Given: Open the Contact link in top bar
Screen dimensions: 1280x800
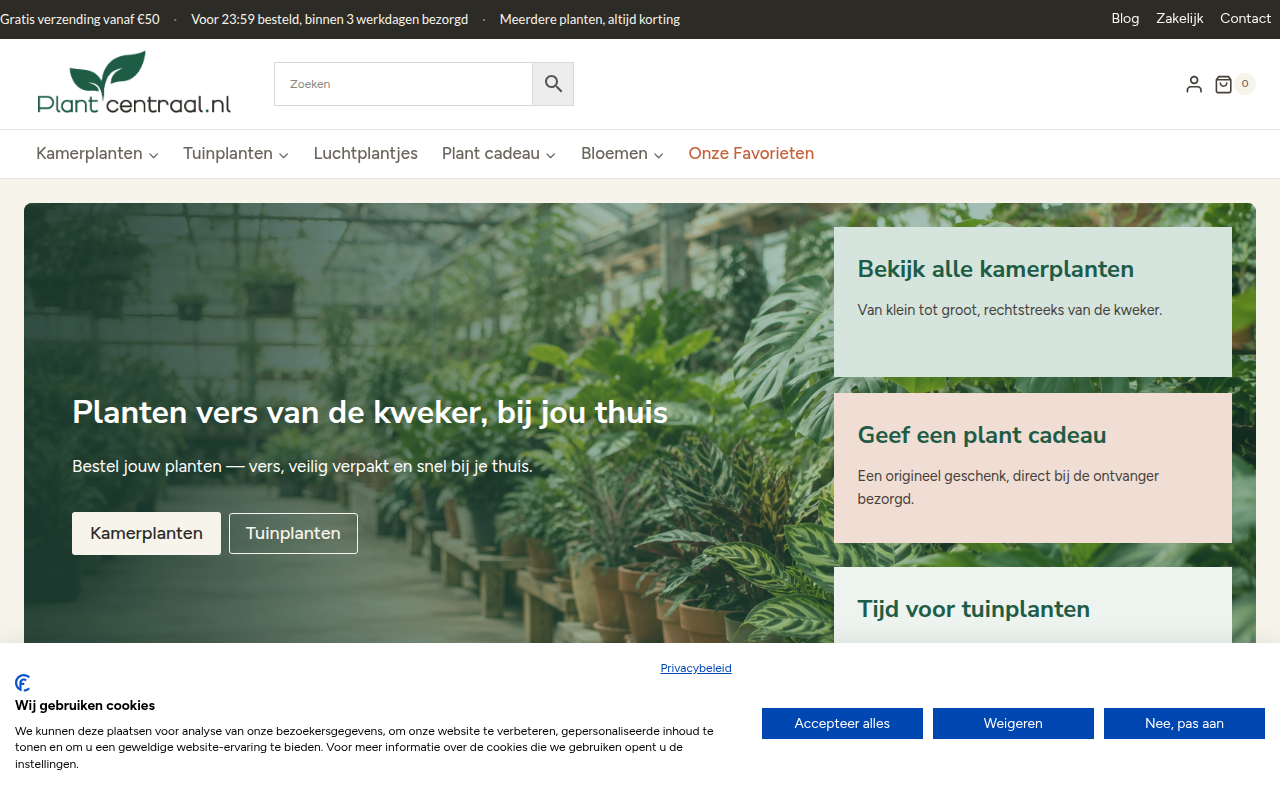Looking at the screenshot, I should coord(1246,19).
